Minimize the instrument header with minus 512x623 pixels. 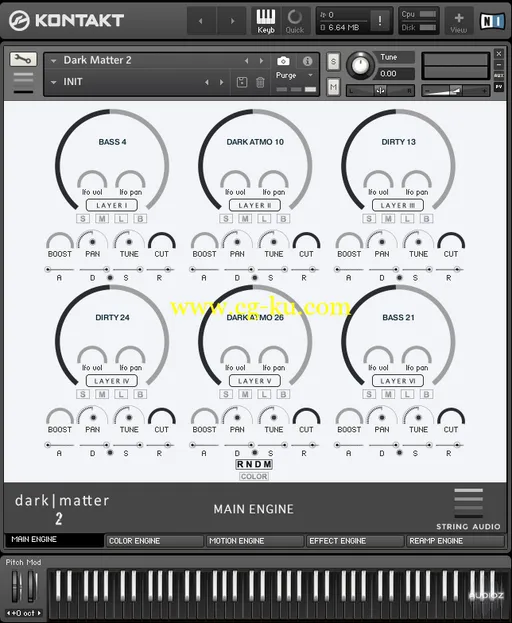click(499, 64)
